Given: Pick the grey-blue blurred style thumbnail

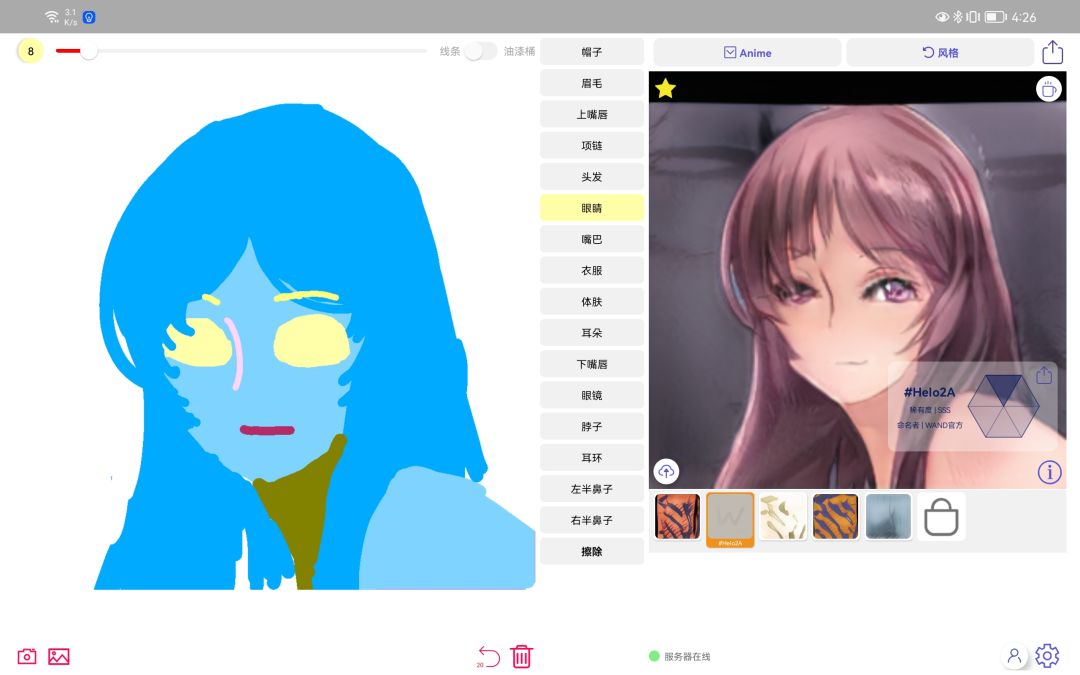Looking at the screenshot, I should point(888,517).
